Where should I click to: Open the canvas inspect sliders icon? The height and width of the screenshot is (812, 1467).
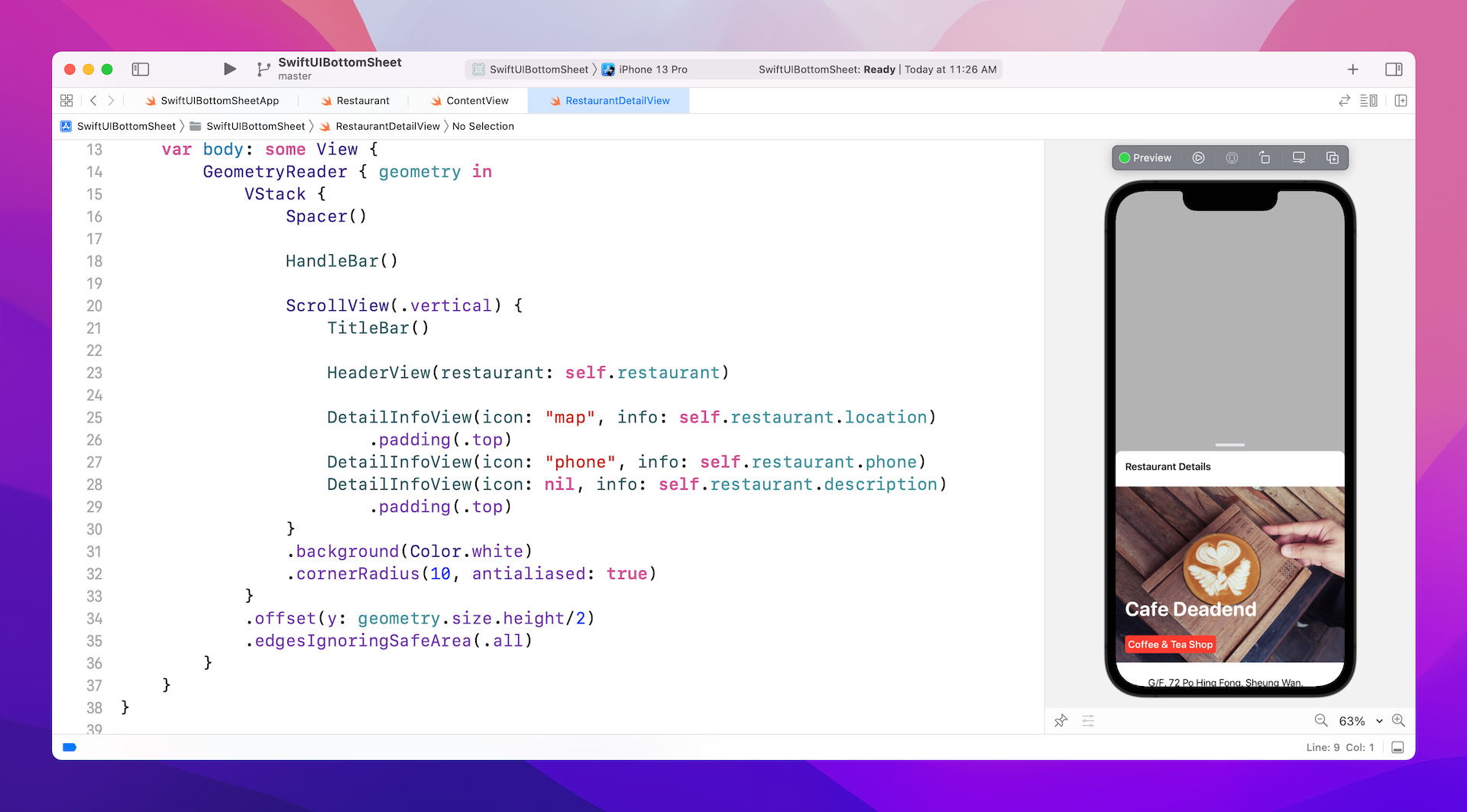tap(1088, 720)
